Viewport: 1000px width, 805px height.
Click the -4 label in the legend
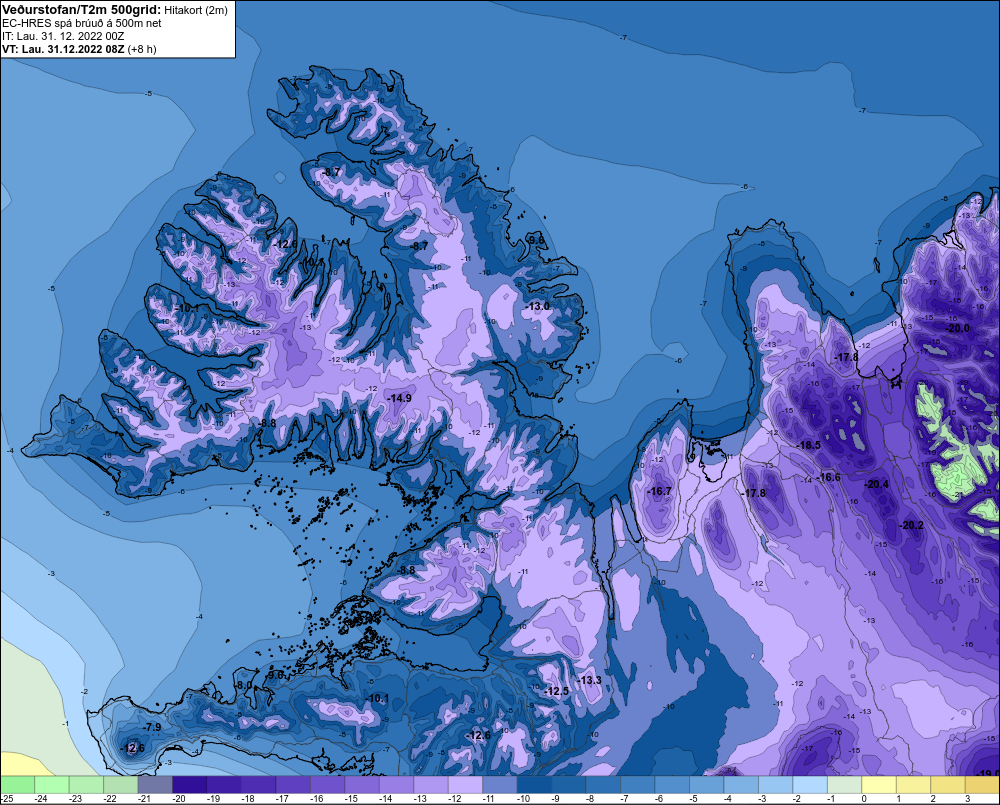coord(728,799)
